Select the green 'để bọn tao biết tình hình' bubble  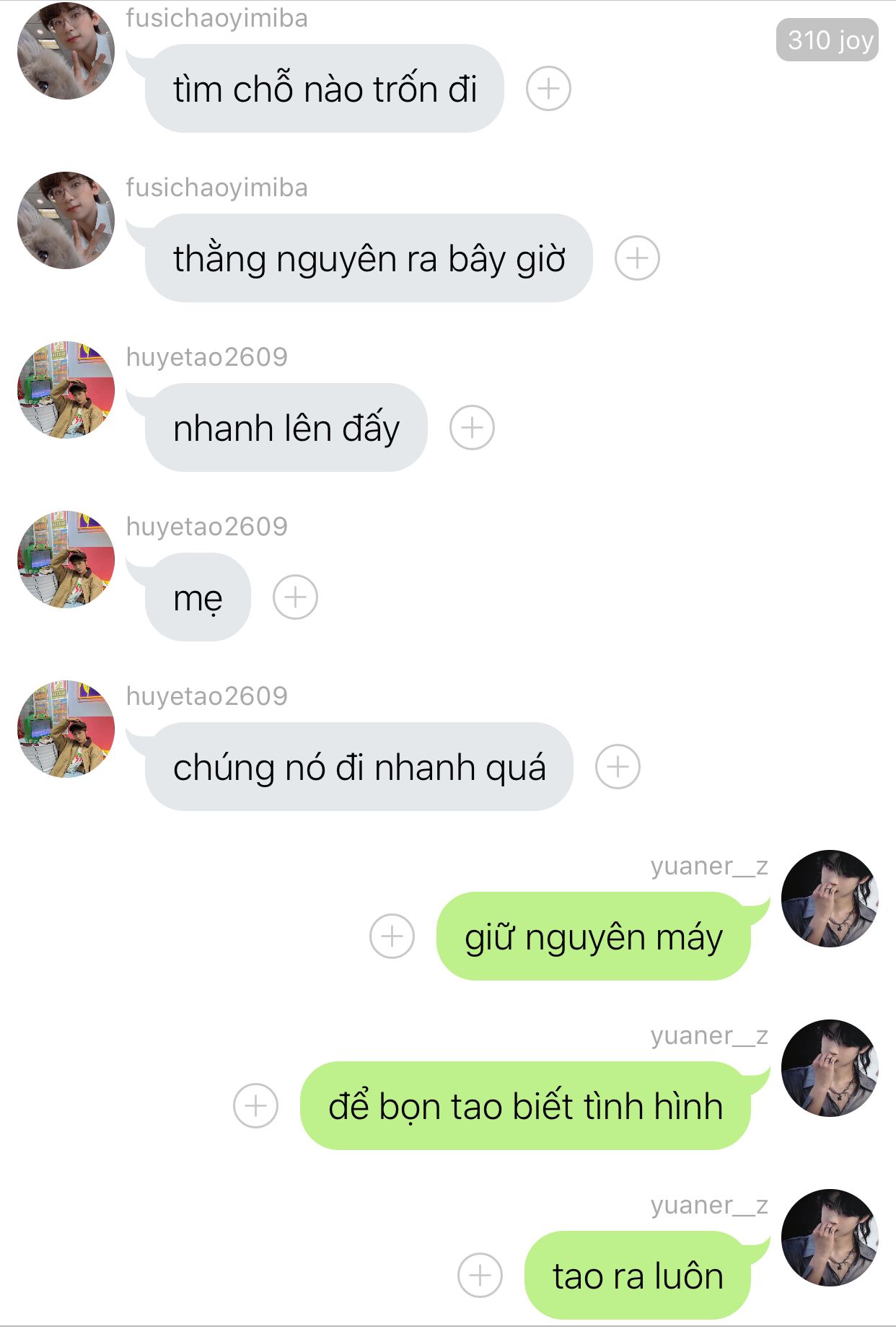click(x=526, y=1106)
